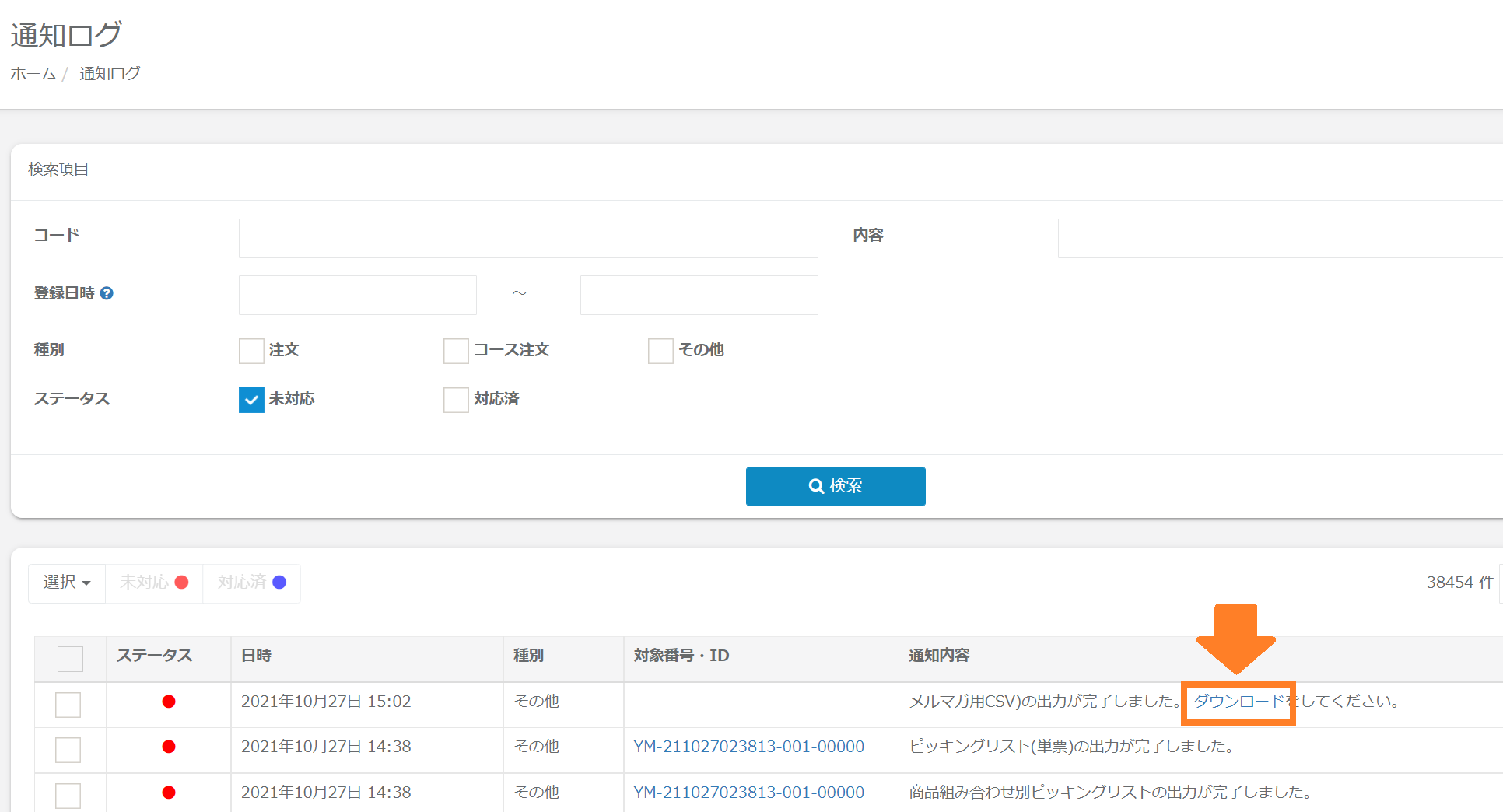Select the 15:02 notification row checkbox
The image size is (1503, 812).
pyautogui.click(x=68, y=705)
